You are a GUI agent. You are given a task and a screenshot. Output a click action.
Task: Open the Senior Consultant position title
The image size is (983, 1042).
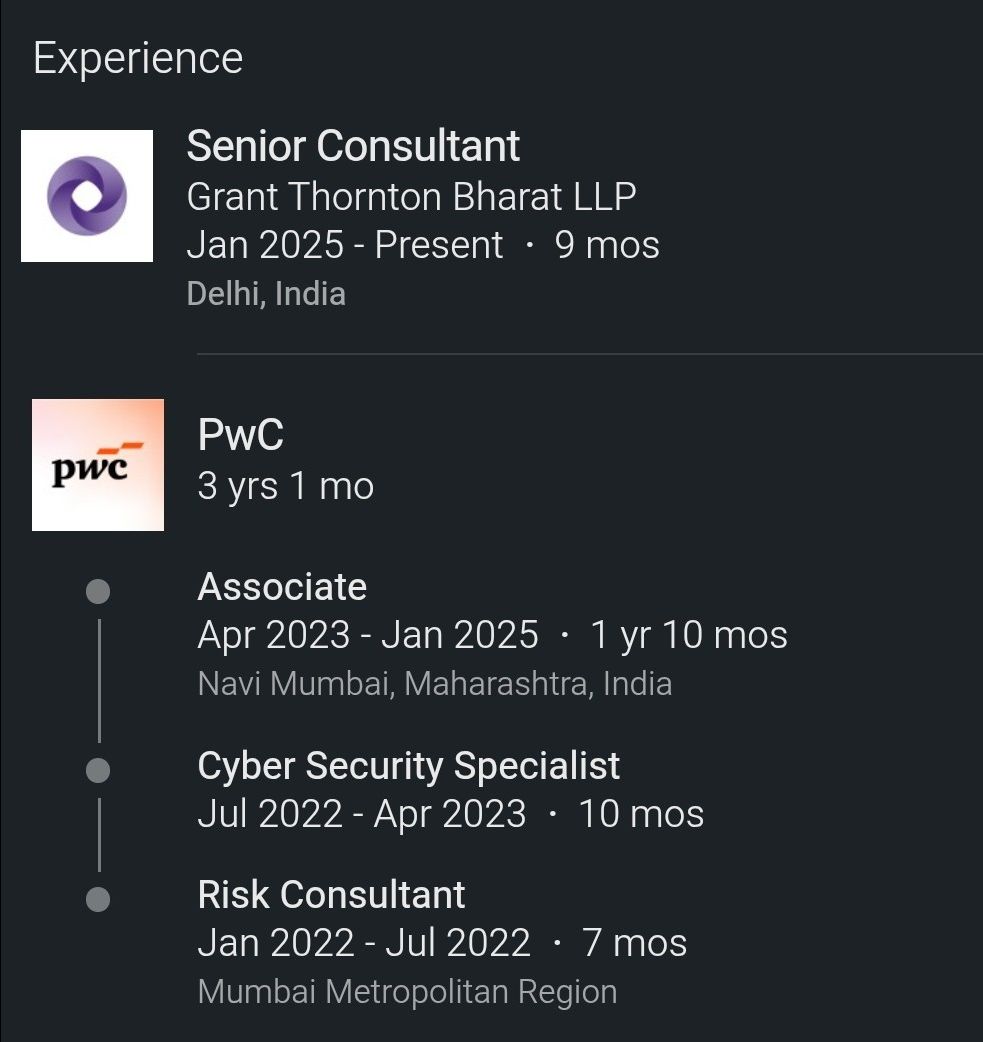pyautogui.click(x=353, y=146)
